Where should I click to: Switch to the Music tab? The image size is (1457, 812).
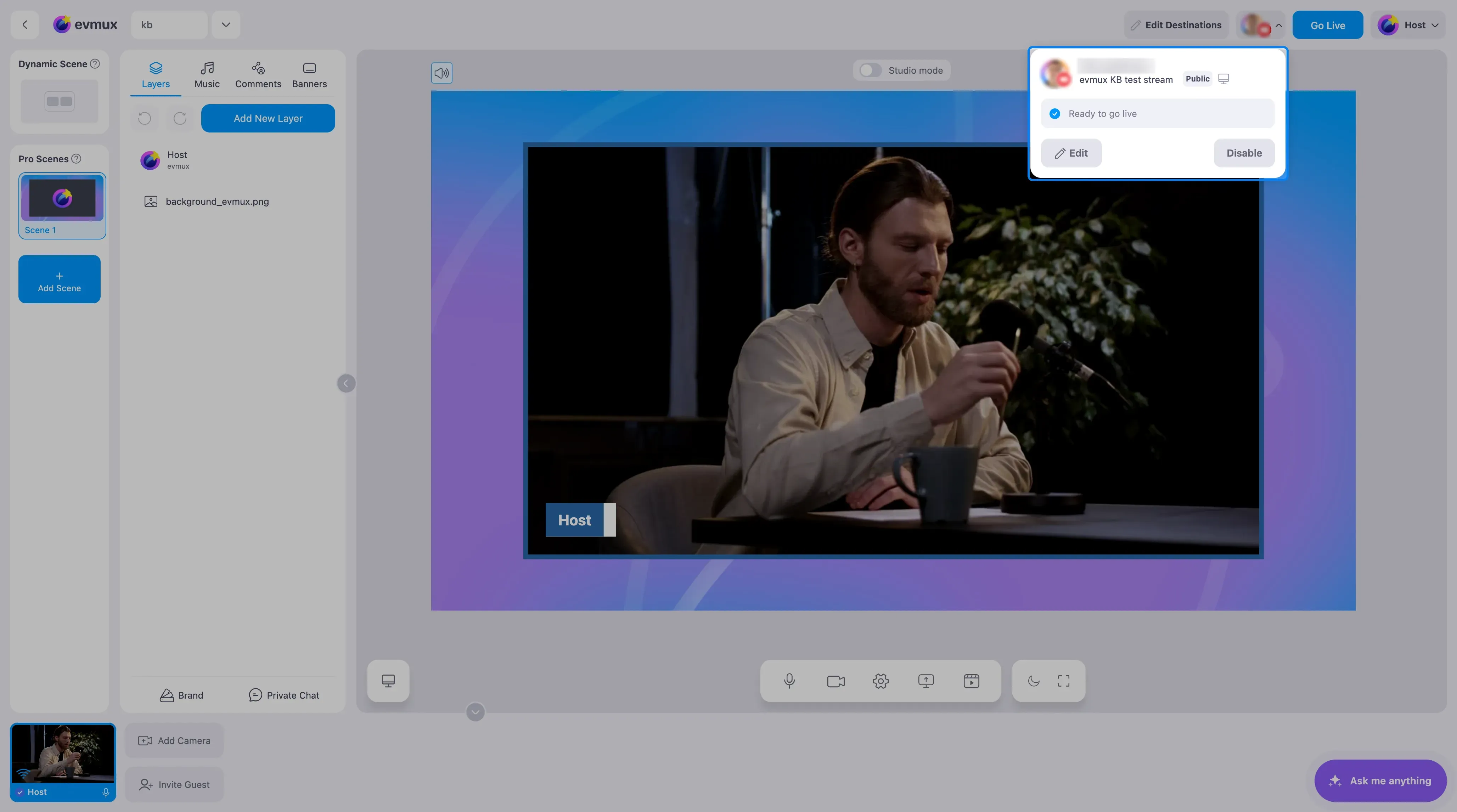coord(207,75)
